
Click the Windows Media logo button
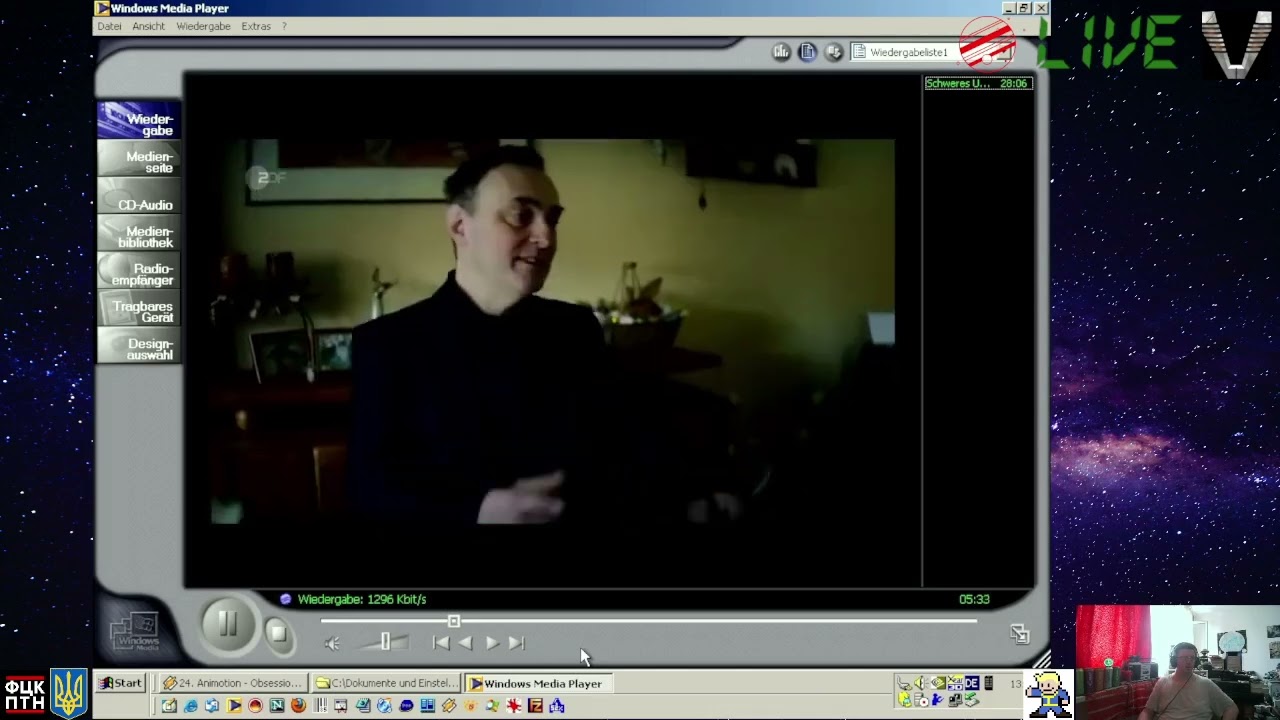point(134,631)
